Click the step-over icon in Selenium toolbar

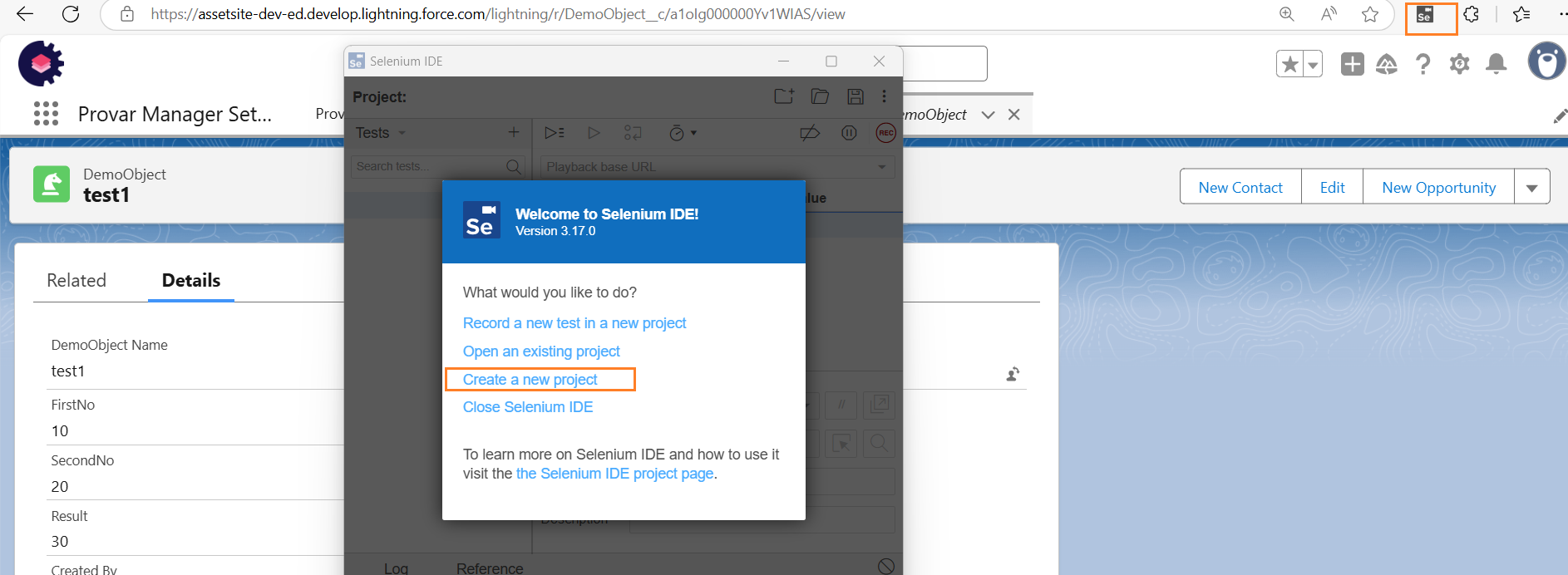[x=633, y=133]
